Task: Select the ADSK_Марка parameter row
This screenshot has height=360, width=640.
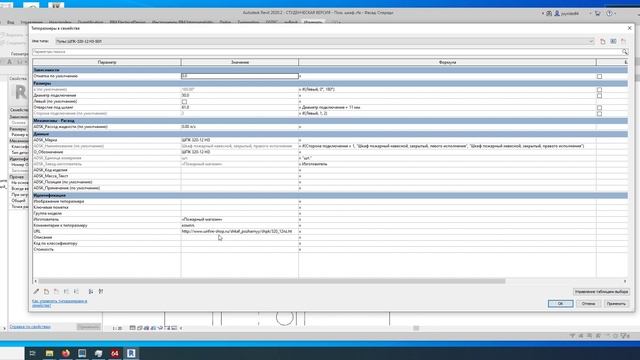Action: pyautogui.click(x=107, y=140)
